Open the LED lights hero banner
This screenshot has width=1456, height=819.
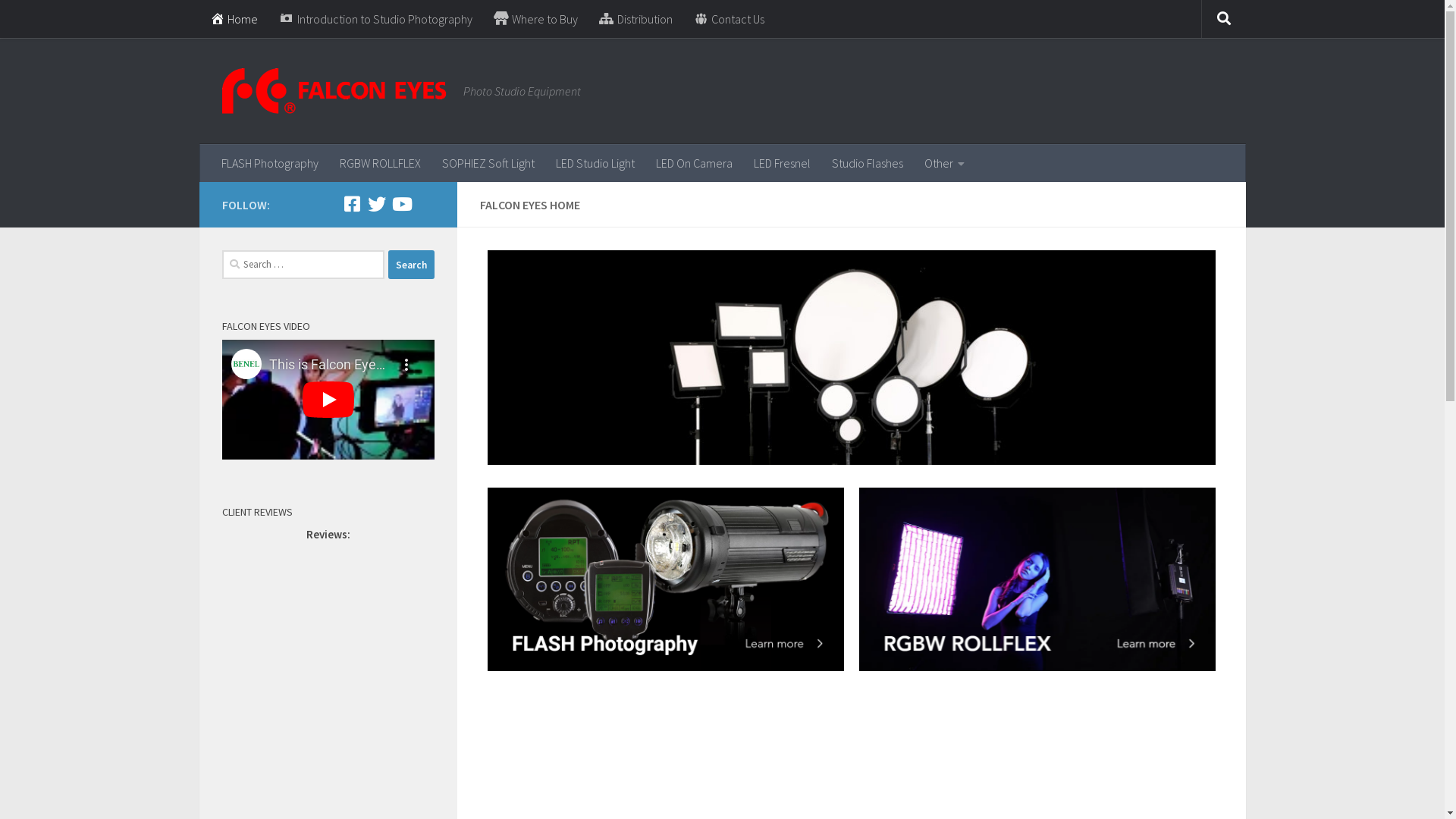tap(851, 357)
